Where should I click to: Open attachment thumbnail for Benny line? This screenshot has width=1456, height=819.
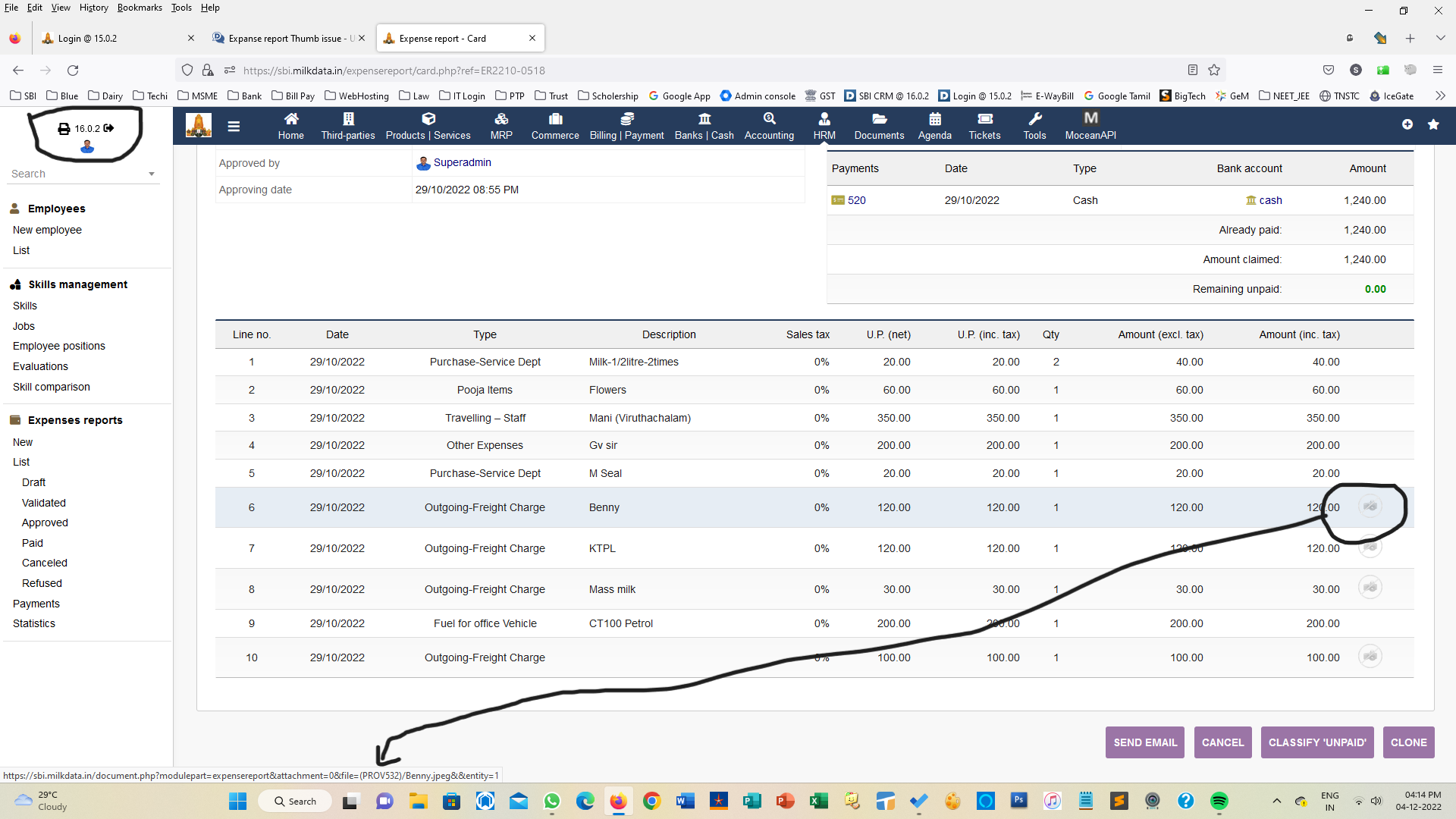(1370, 507)
